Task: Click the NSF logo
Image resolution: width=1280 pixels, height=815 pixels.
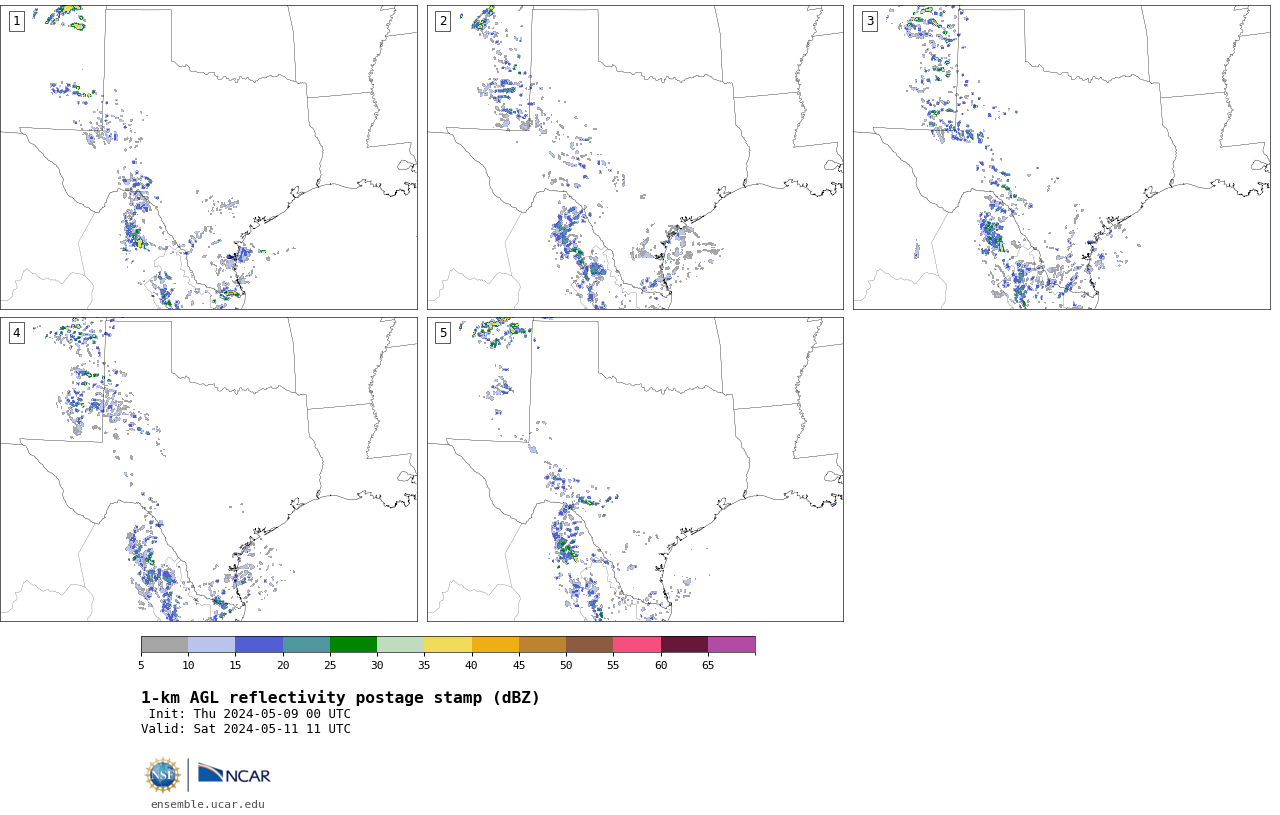Action: (x=163, y=775)
